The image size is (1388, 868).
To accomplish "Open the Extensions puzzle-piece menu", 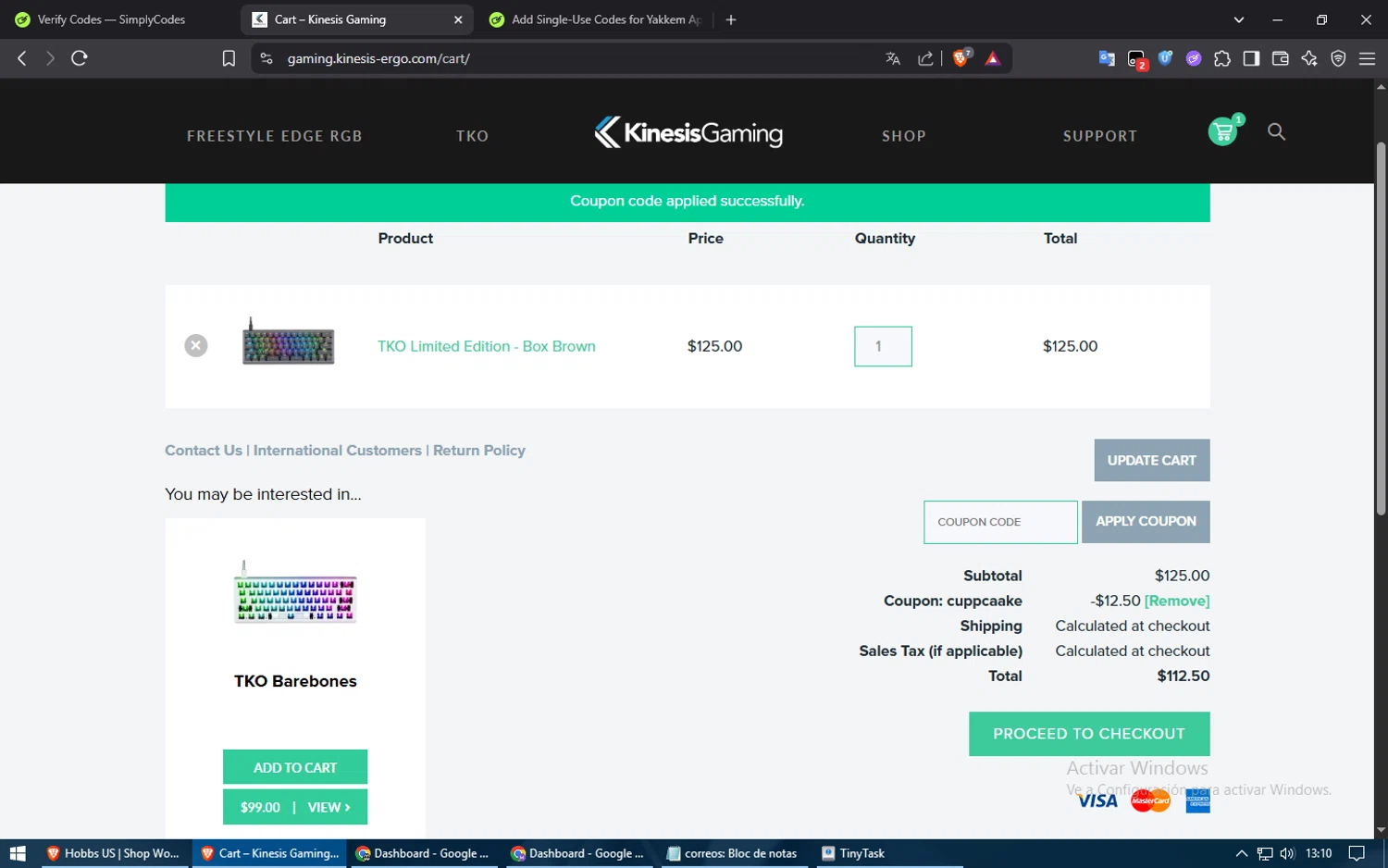I will coord(1222,58).
